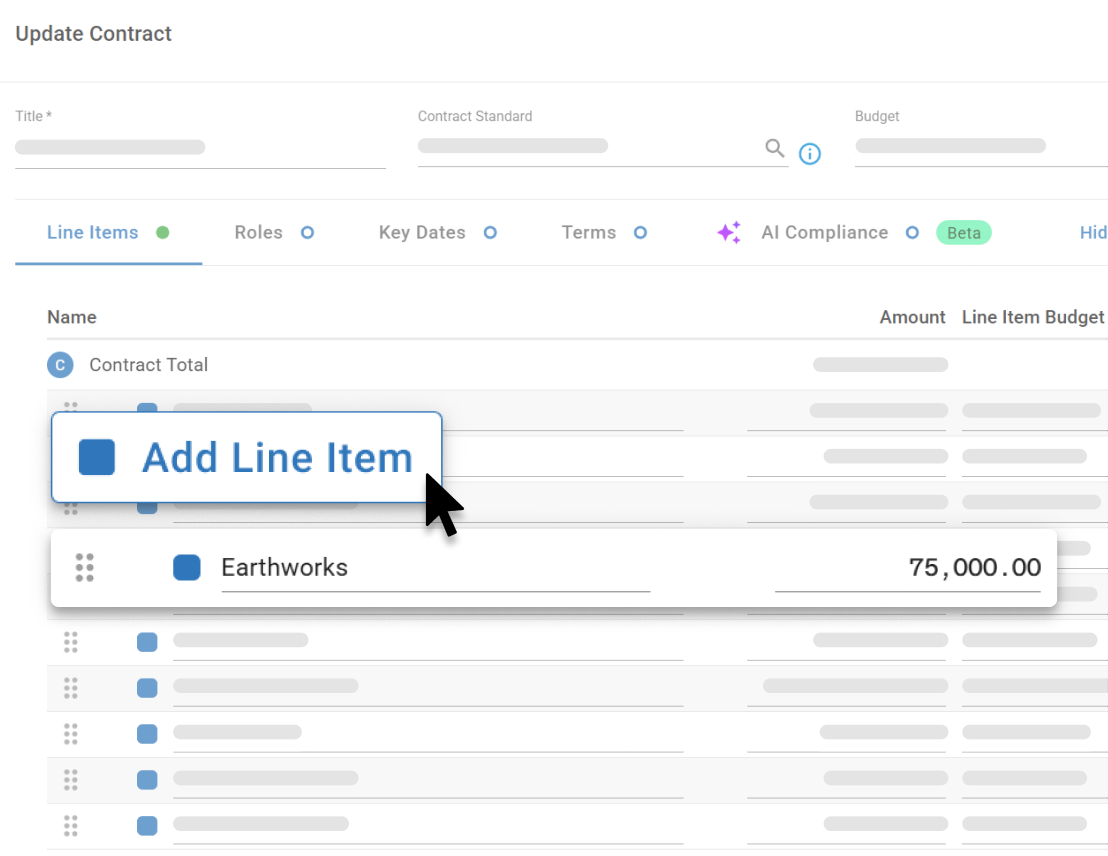The image size is (1108, 856).
Task: Toggle the blue checkbox beside Earthworks
Action: [187, 567]
